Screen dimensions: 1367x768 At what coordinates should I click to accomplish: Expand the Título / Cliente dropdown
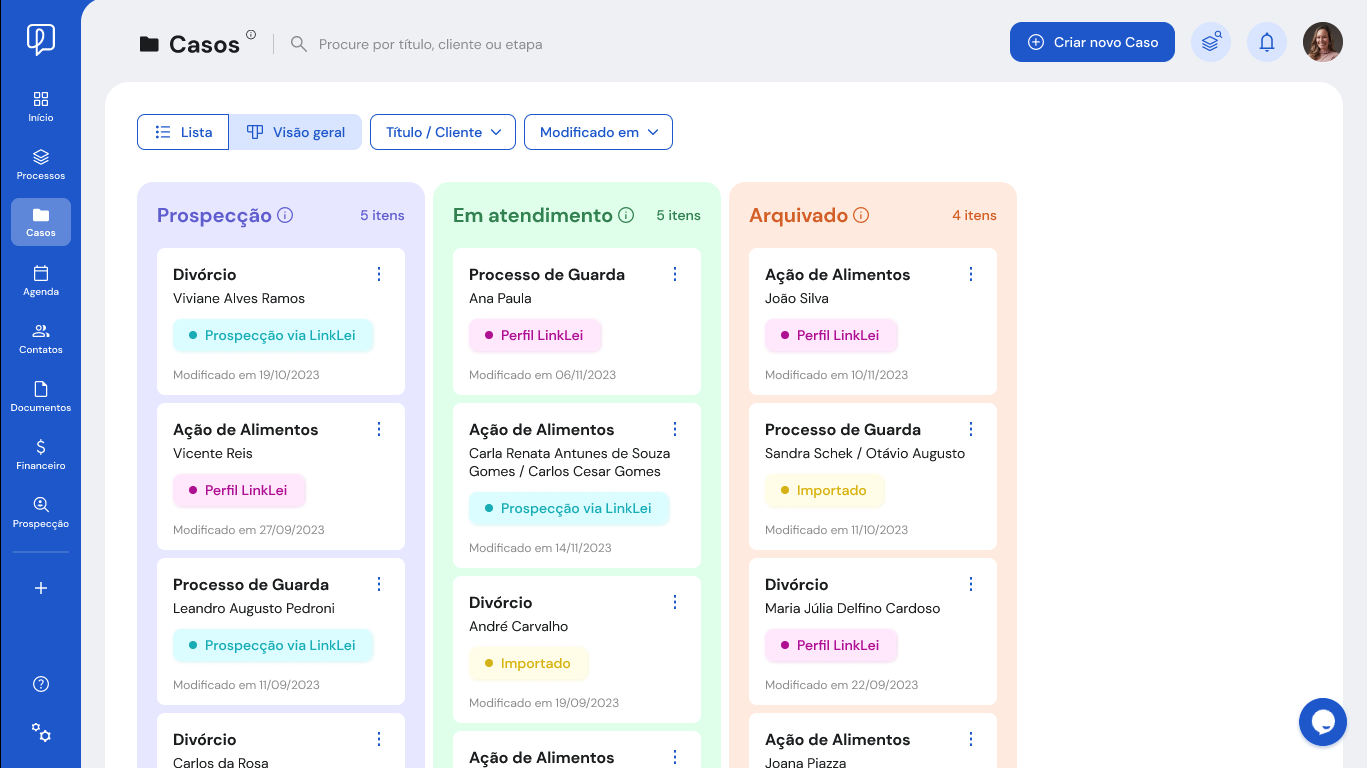click(x=443, y=132)
